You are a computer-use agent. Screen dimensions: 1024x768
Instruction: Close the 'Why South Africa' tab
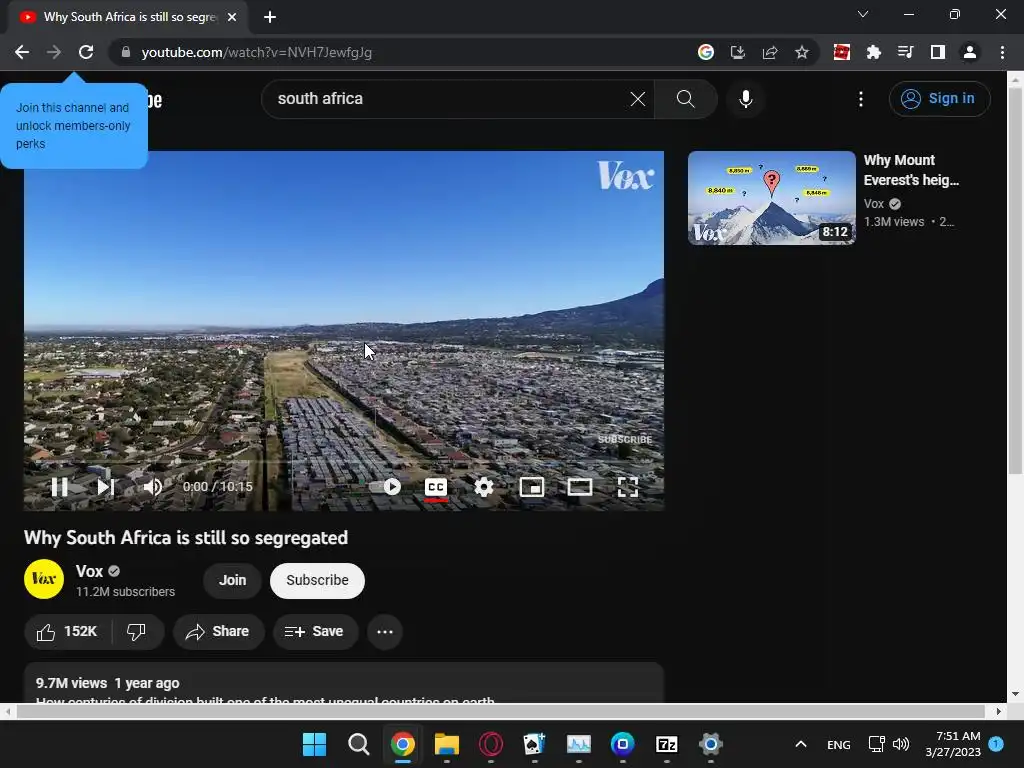tap(232, 17)
